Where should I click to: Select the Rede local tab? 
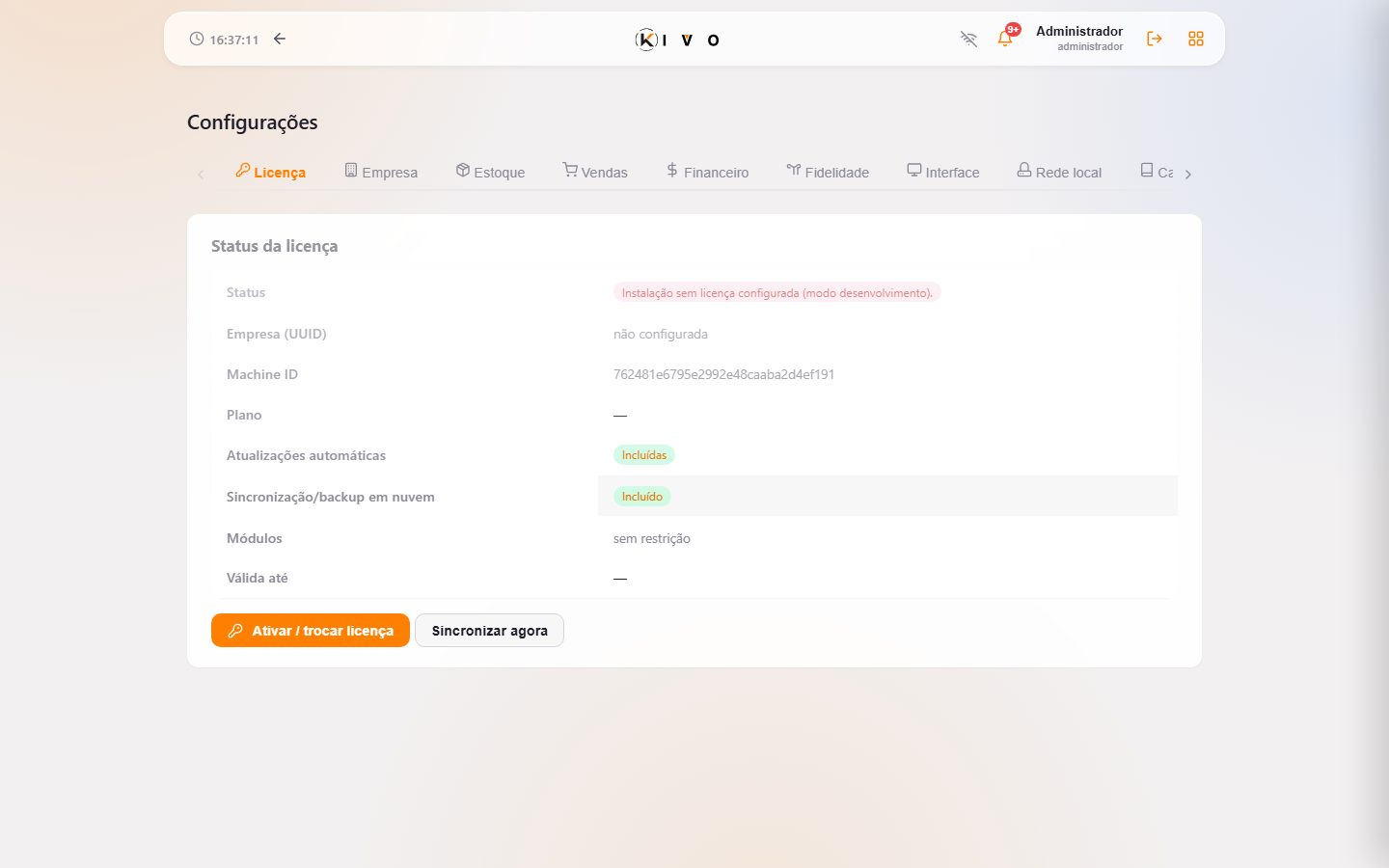click(x=1059, y=172)
